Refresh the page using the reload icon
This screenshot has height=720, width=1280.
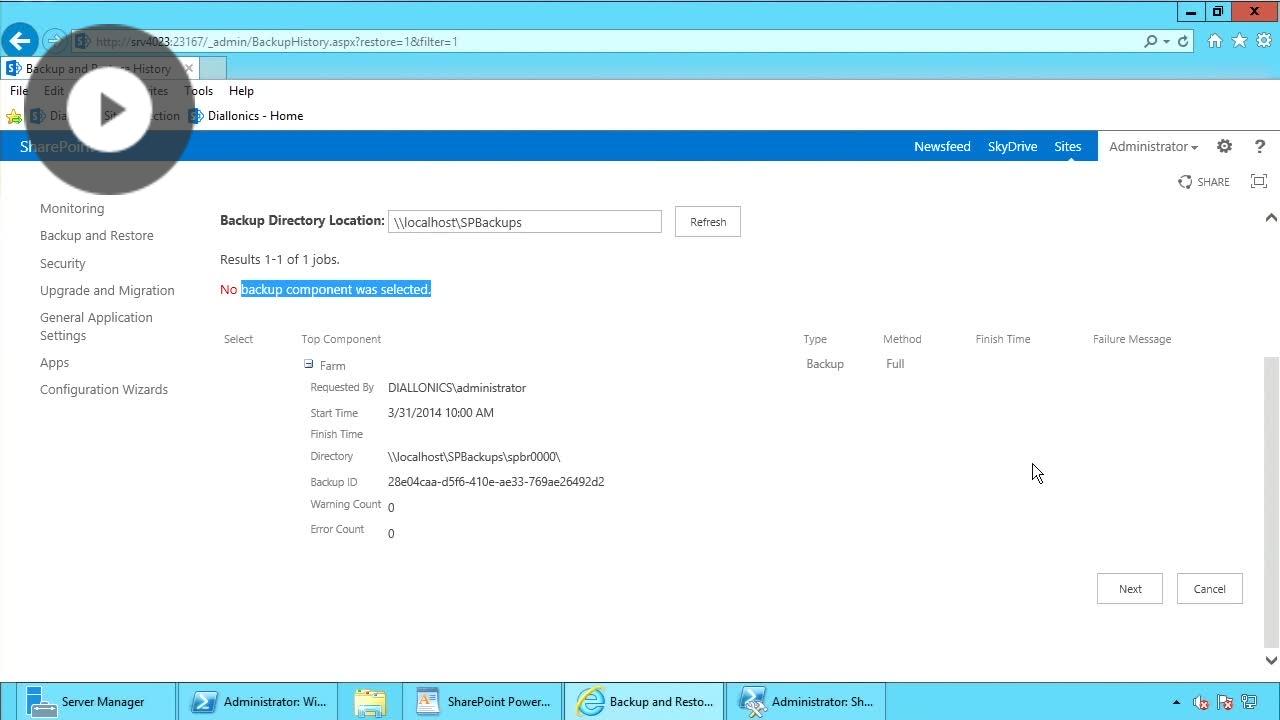(x=1181, y=41)
